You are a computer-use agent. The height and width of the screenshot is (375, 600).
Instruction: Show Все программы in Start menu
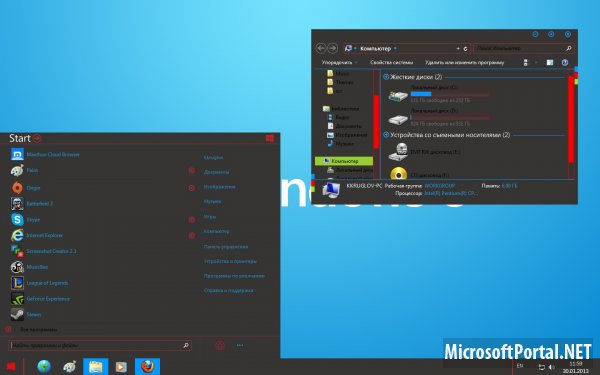point(39,329)
